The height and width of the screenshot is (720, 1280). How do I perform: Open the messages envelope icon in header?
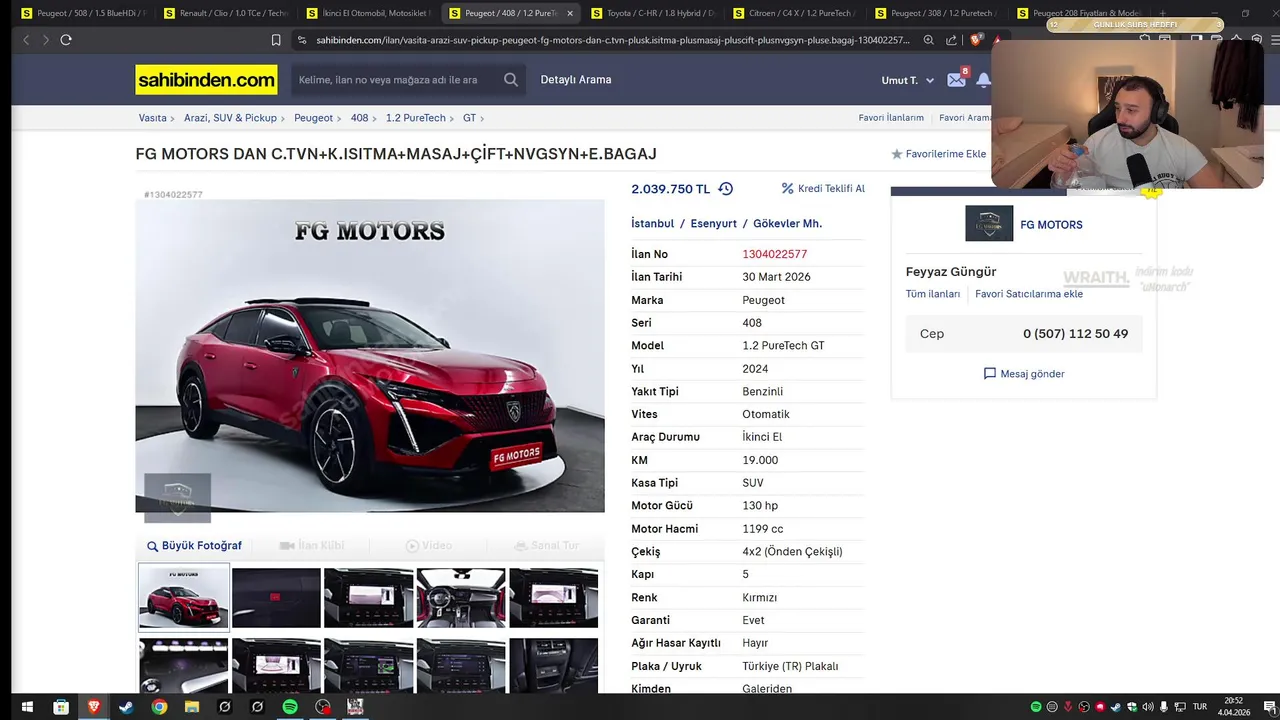(956, 80)
